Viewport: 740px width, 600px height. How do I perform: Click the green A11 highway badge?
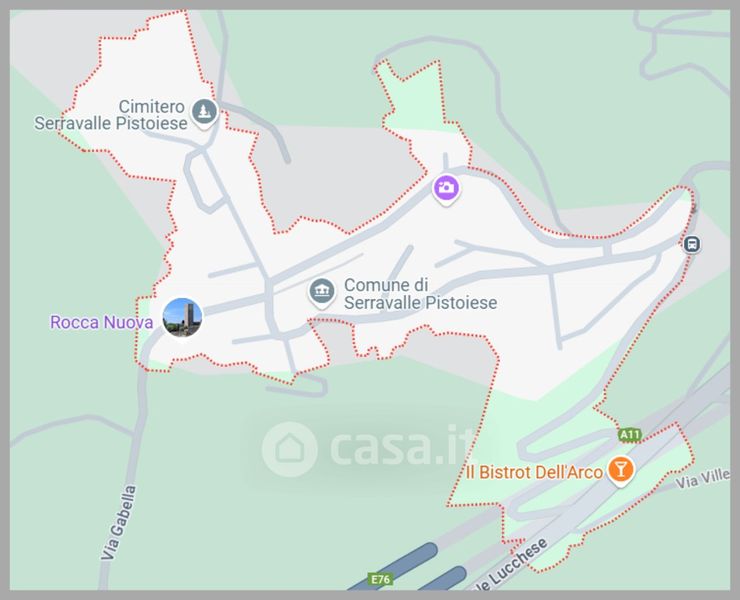pos(630,435)
